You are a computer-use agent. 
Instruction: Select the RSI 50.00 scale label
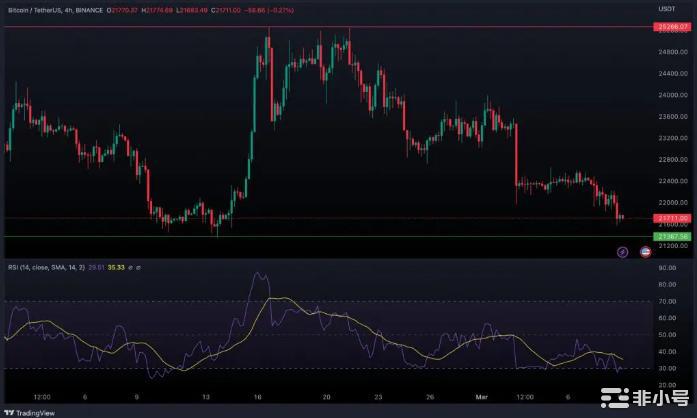click(x=667, y=335)
